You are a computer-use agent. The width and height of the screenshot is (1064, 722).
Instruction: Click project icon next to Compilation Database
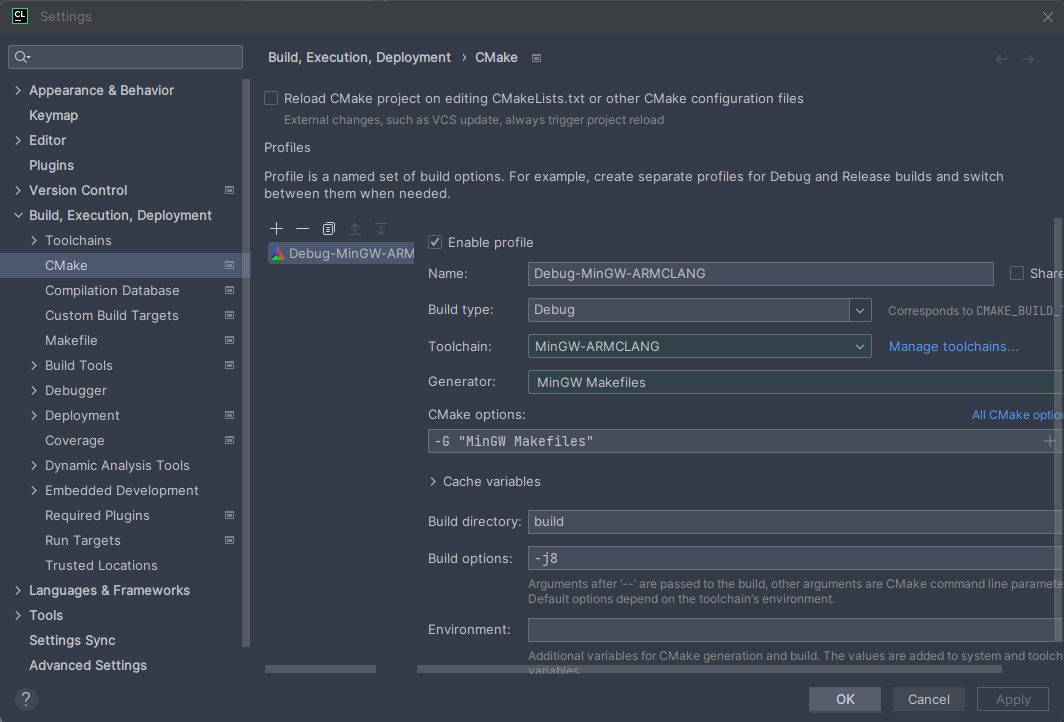click(229, 290)
